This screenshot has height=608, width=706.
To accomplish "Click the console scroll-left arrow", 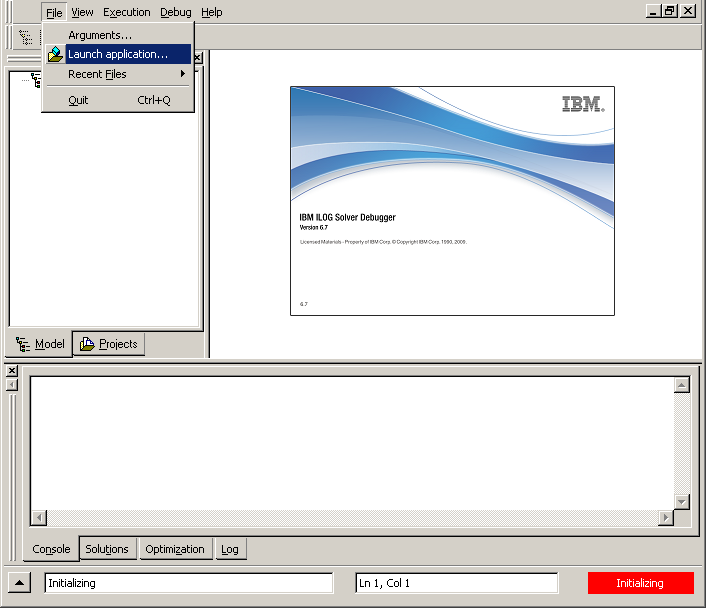I will [39, 518].
